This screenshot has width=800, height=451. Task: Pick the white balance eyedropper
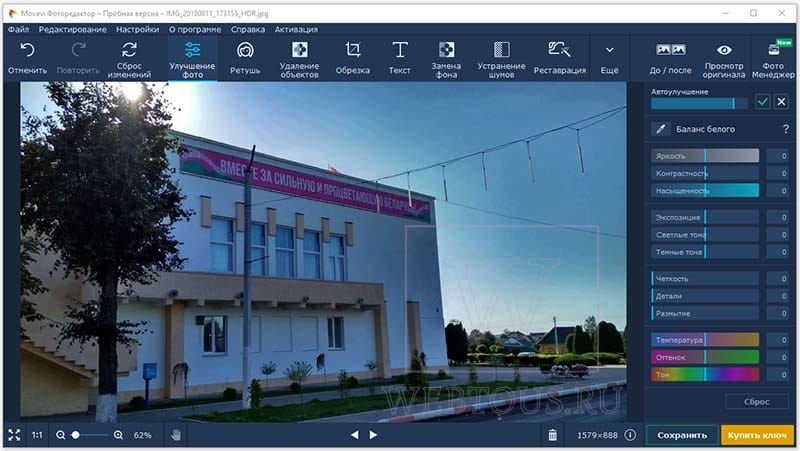click(660, 129)
